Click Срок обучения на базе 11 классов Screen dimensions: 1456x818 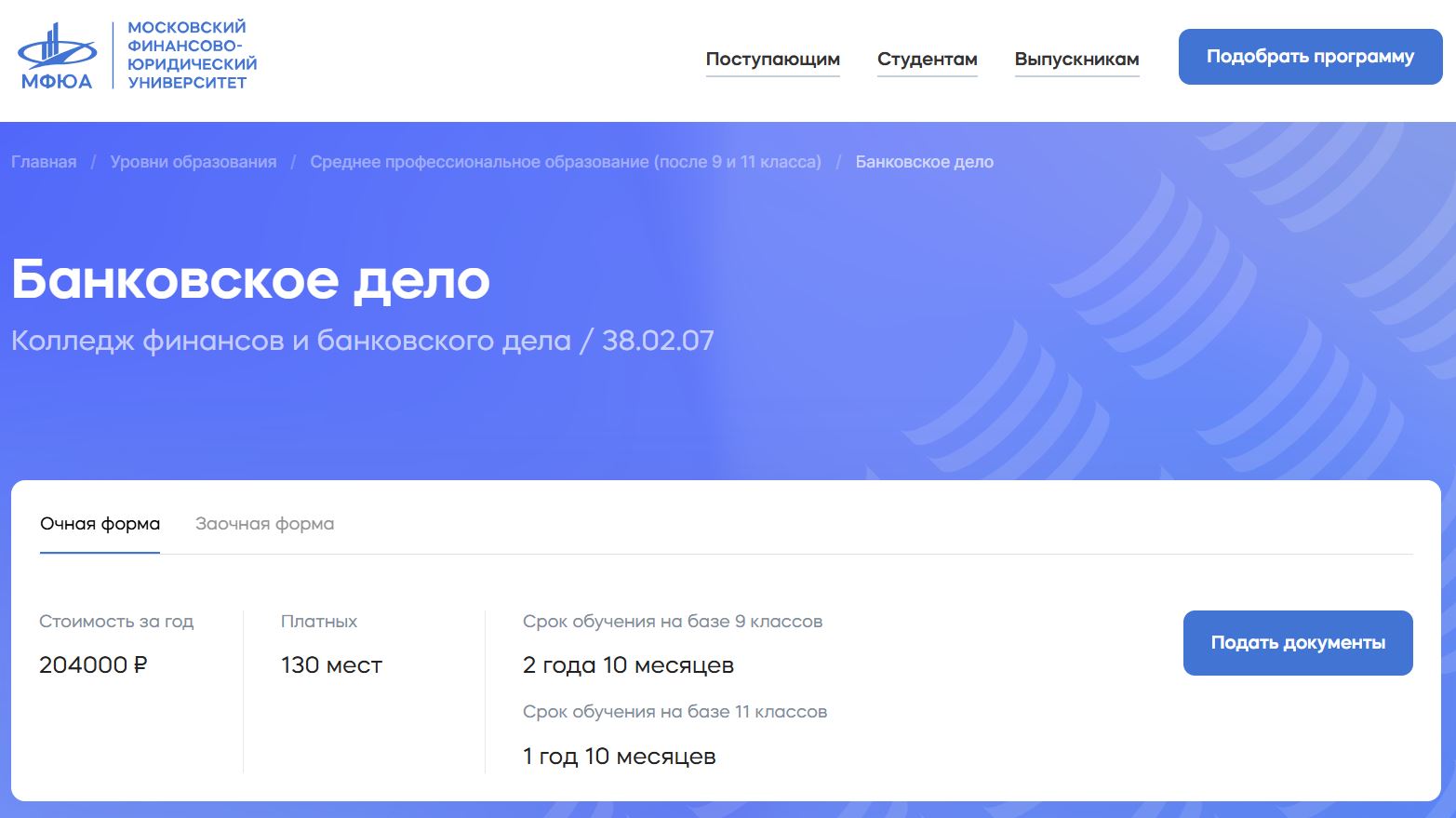pos(675,712)
